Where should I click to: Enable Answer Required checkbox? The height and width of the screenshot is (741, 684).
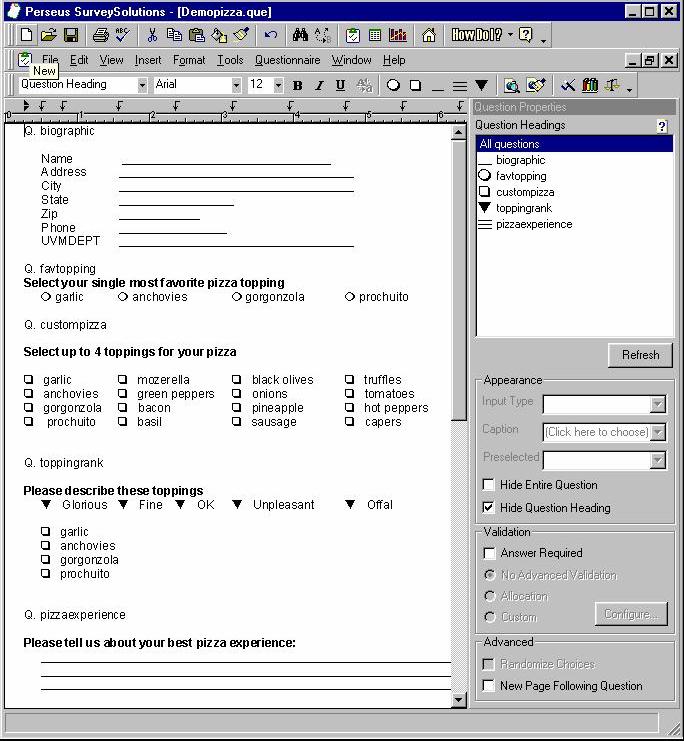489,553
